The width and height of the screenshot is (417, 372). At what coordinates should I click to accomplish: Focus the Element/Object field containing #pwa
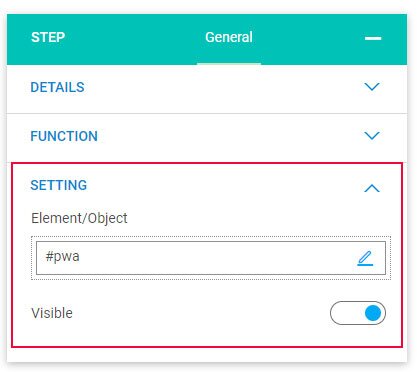coord(211,258)
